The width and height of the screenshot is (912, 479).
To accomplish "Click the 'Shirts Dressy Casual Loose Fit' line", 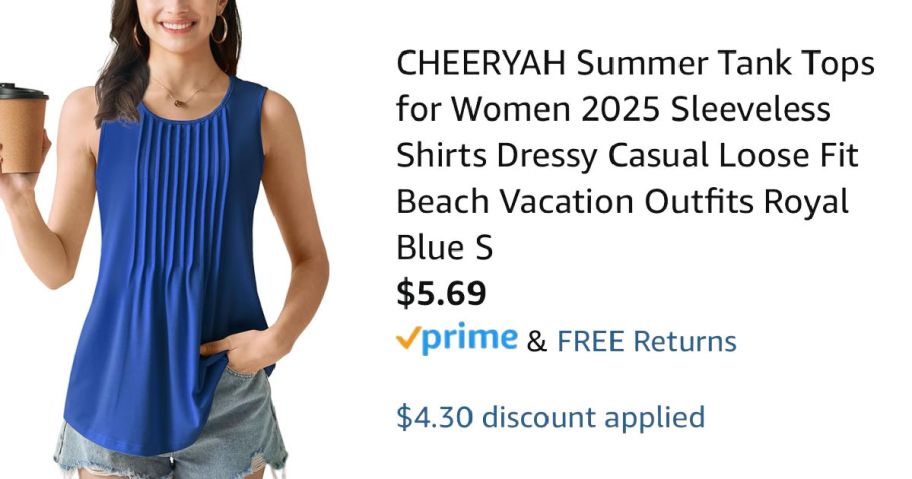I will coord(627,156).
